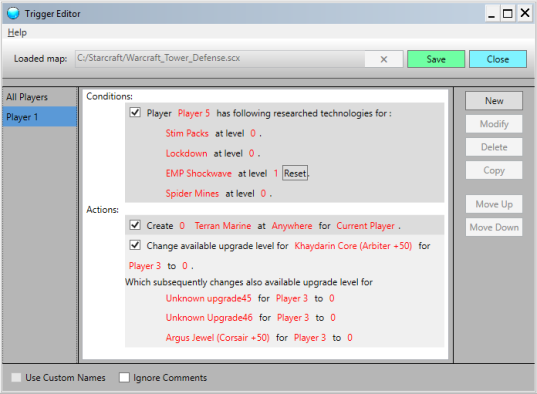537x394 pixels.
Task: Click the Stim Packs level 0 value
Action: (253, 133)
